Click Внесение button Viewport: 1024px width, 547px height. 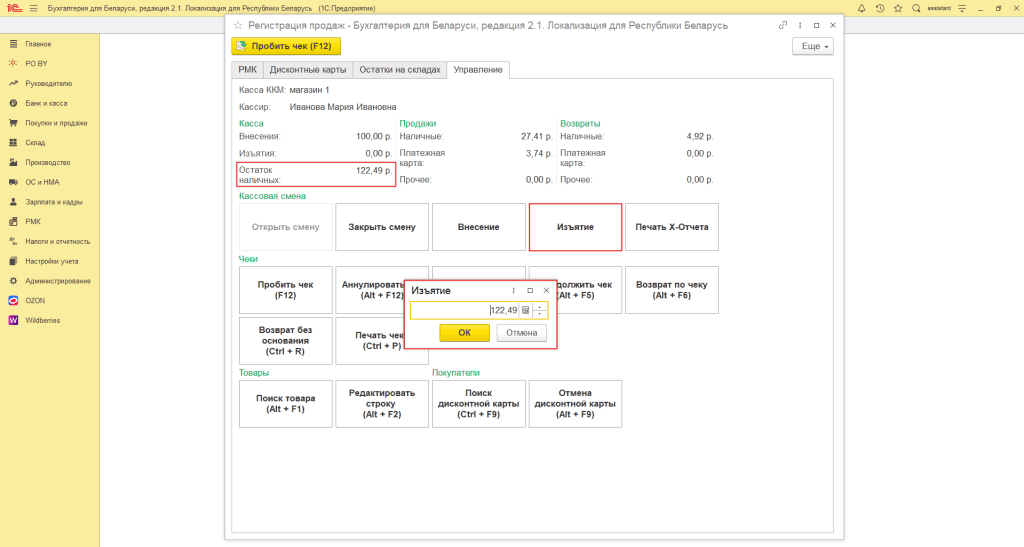pos(479,227)
